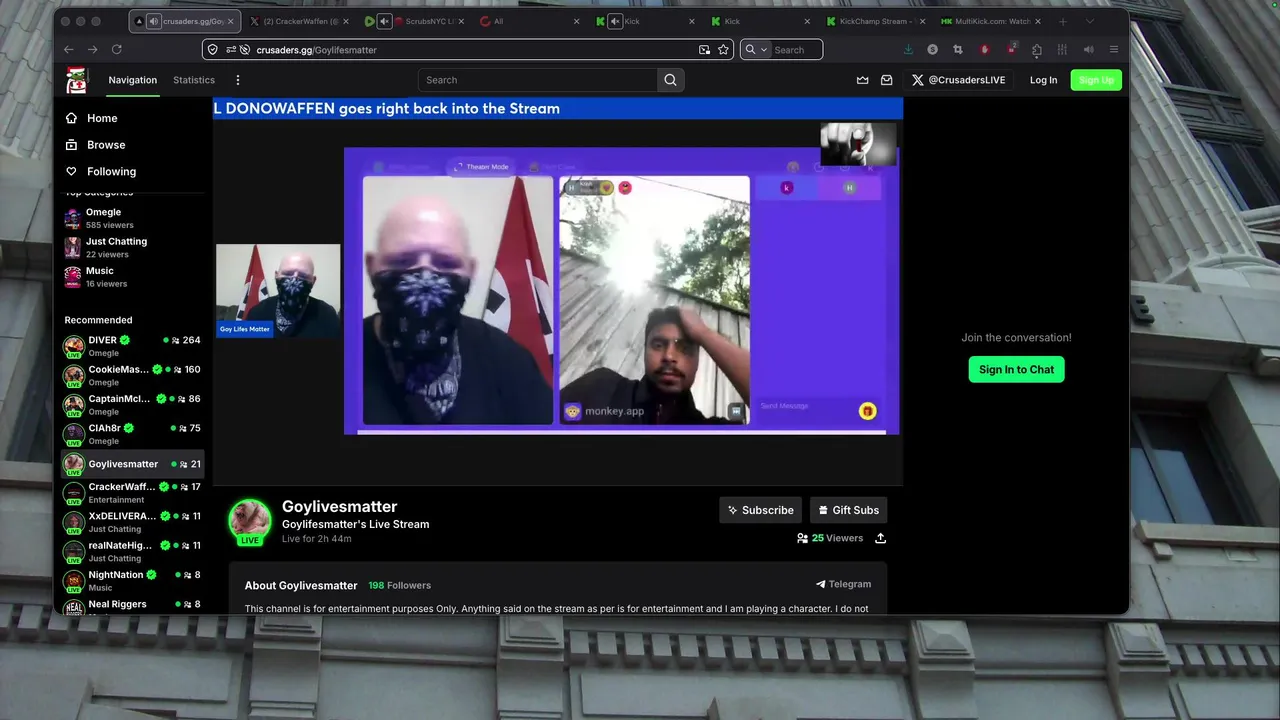Open the three-dot more options menu
Viewport: 1280px width, 720px height.
pyautogui.click(x=237, y=80)
